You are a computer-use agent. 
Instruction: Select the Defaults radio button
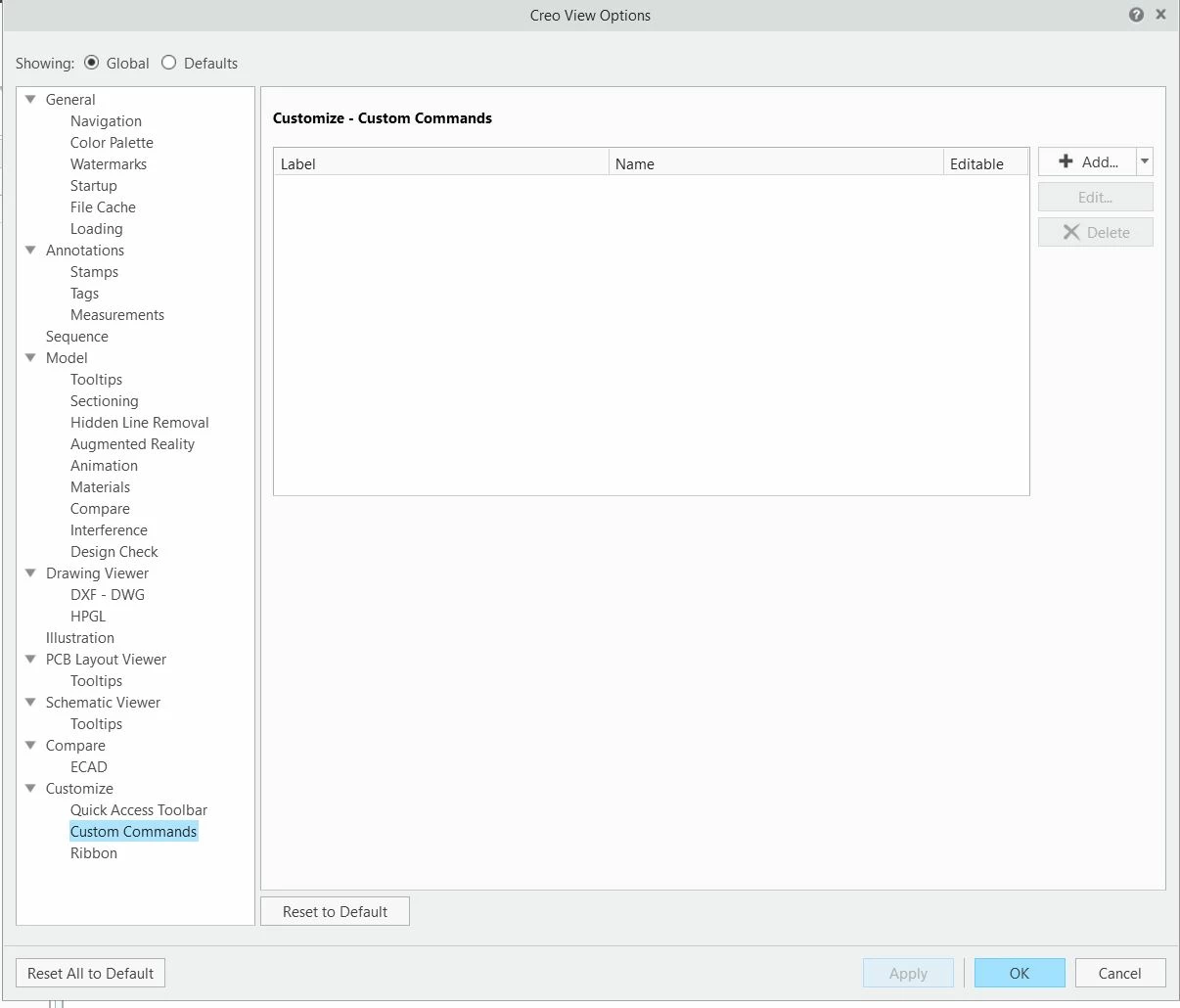tap(169, 63)
